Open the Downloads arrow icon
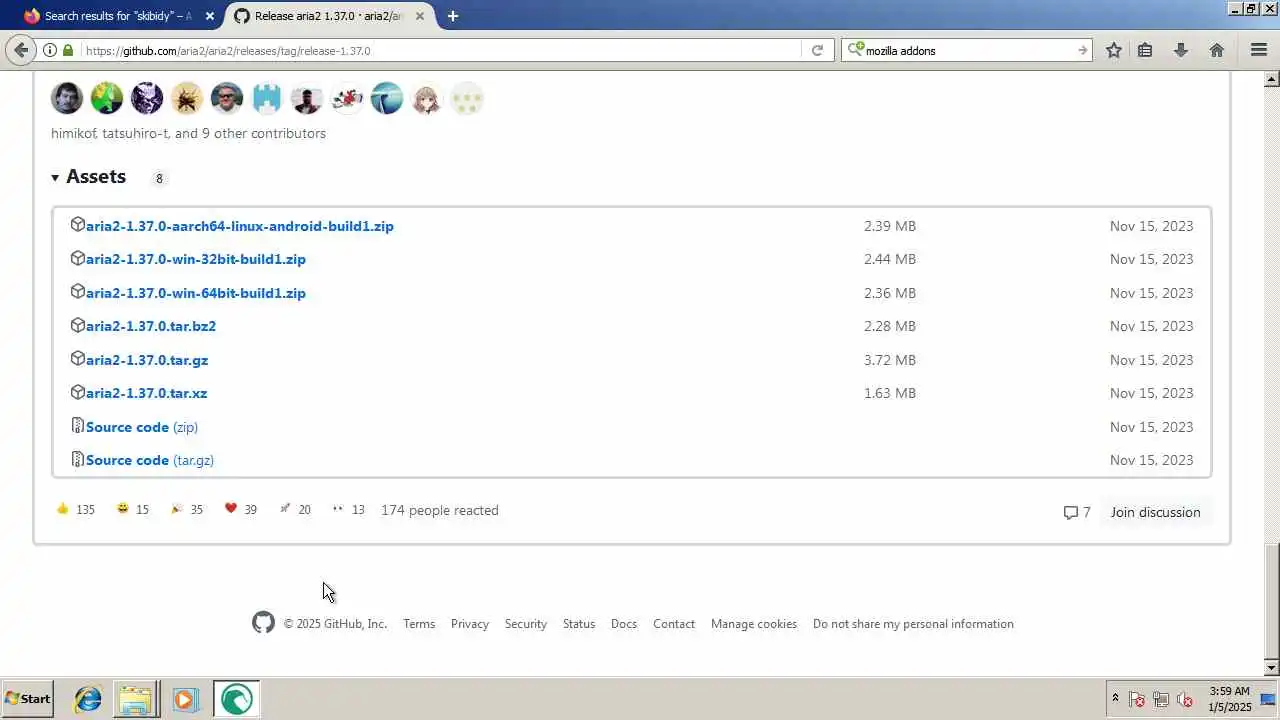The image size is (1280, 720). click(1181, 50)
